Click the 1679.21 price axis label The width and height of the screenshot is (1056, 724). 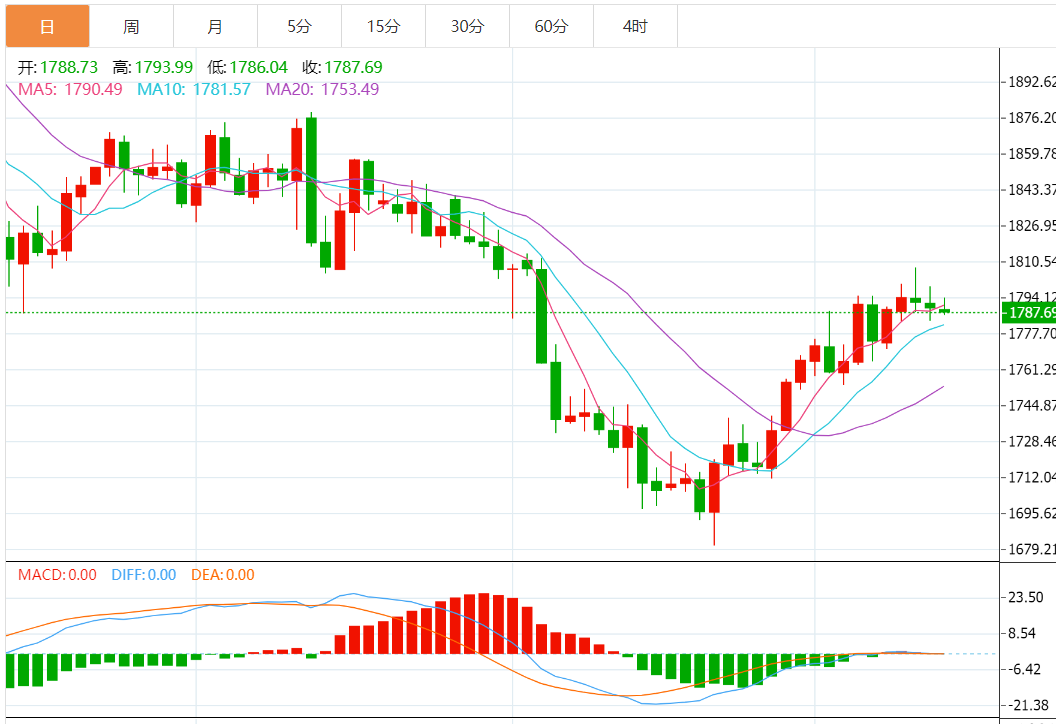[x=1032, y=550]
